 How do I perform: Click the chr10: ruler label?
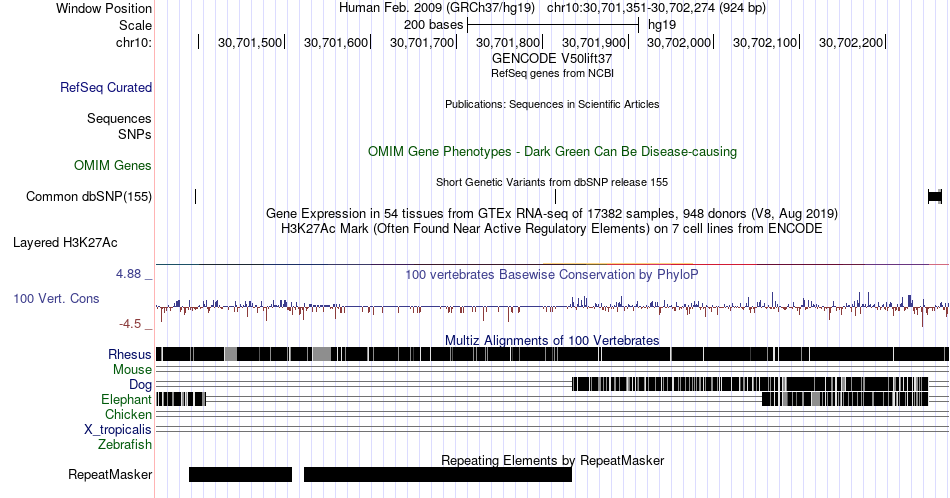[134, 42]
